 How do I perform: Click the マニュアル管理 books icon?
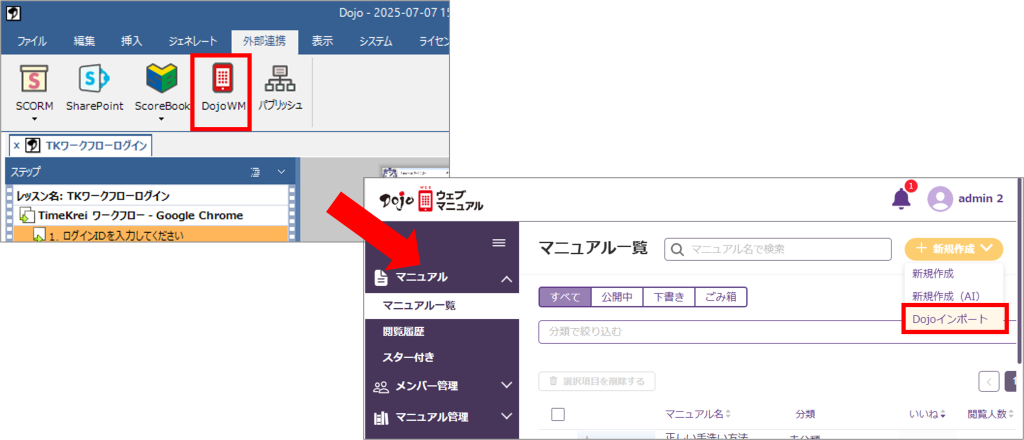click(381, 416)
